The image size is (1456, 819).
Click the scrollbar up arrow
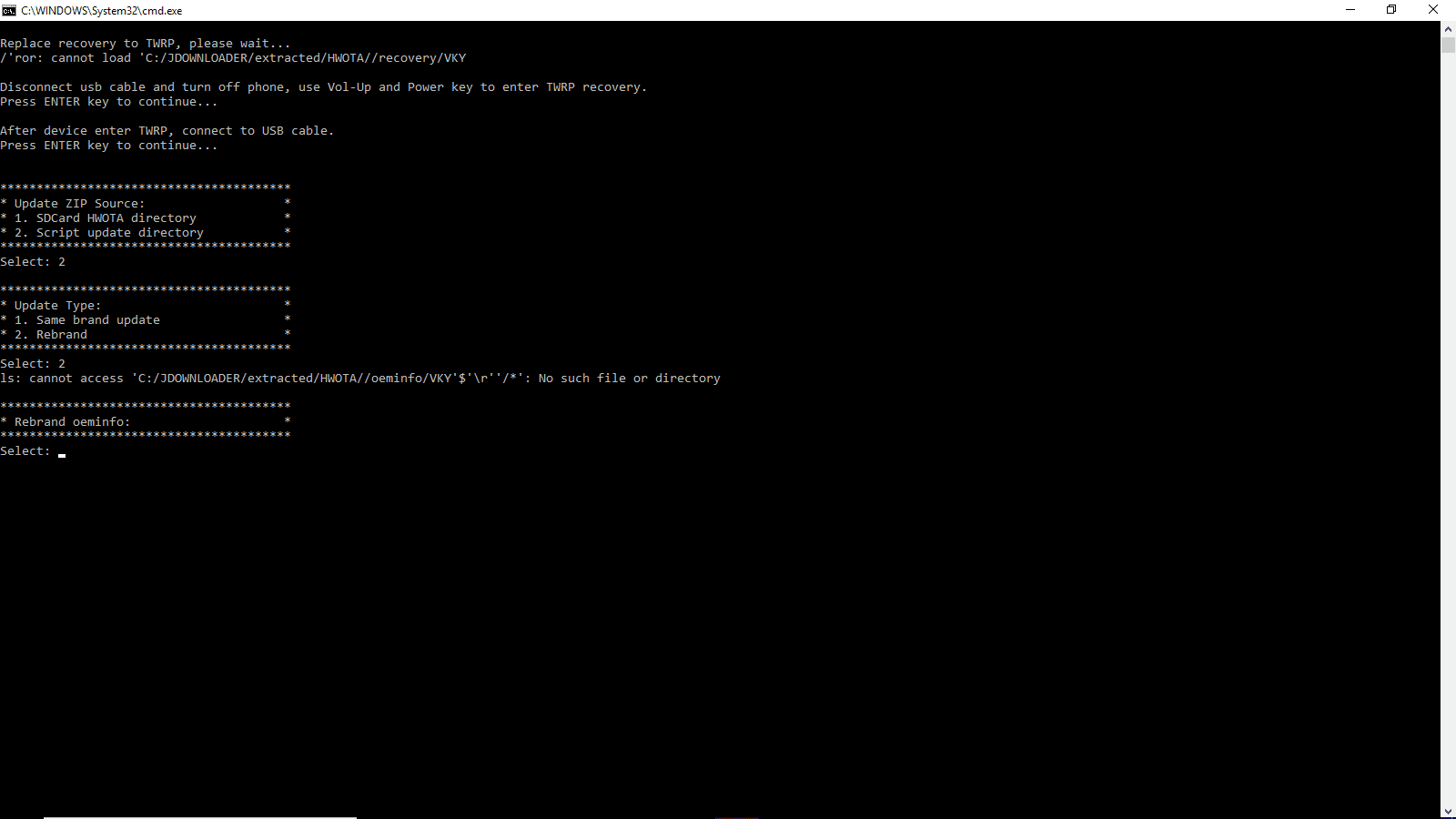click(1448, 28)
